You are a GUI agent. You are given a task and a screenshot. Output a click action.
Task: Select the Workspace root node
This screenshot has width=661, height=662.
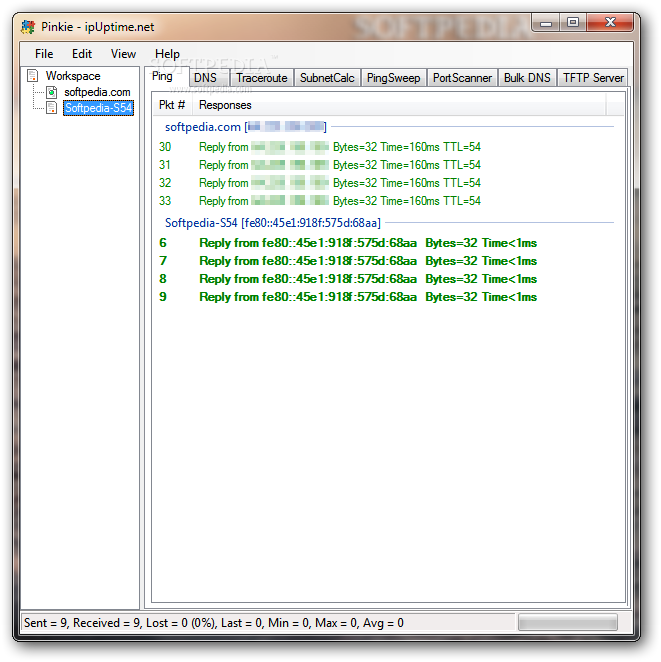click(x=73, y=76)
